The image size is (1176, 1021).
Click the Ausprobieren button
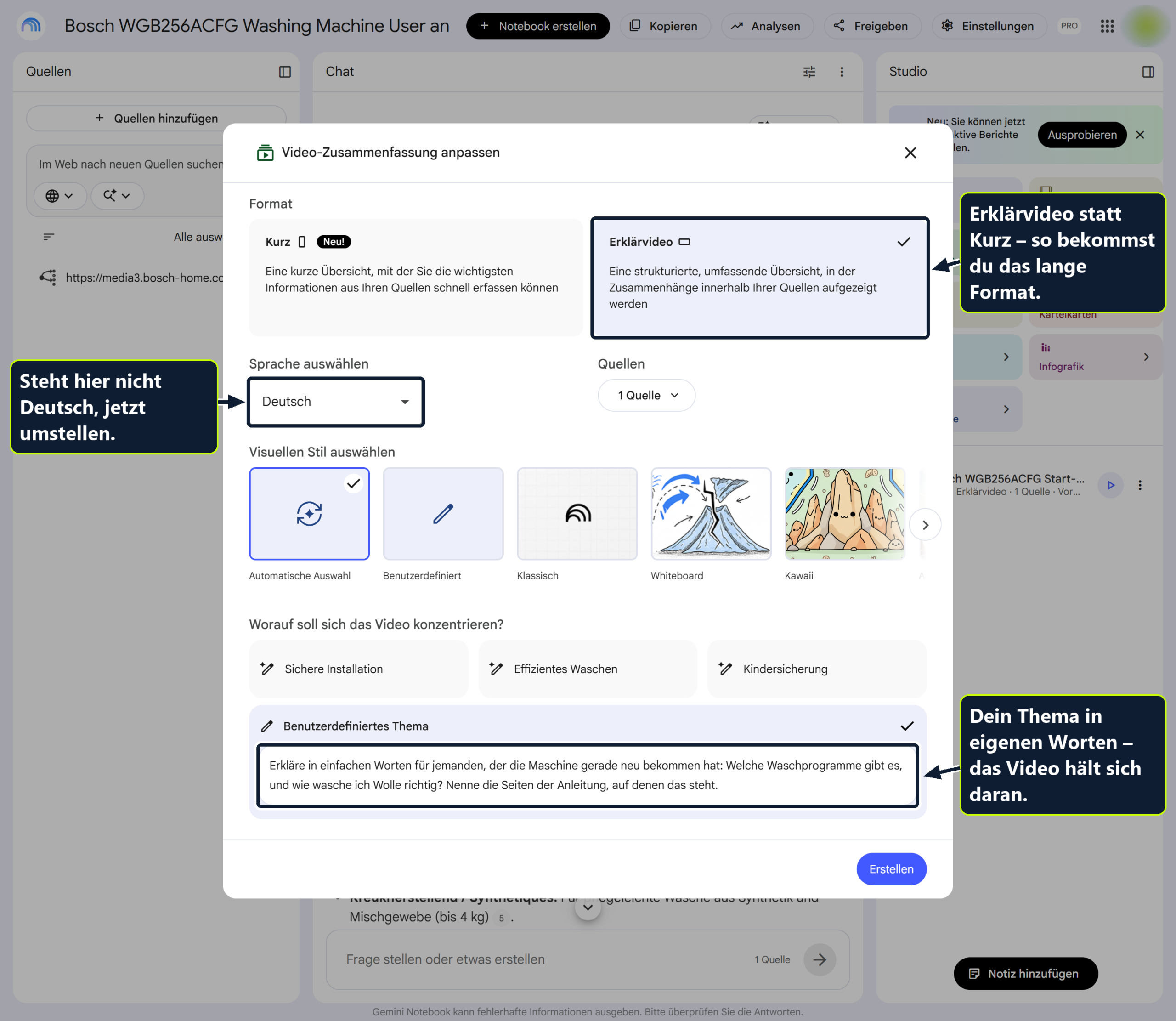click(1082, 135)
